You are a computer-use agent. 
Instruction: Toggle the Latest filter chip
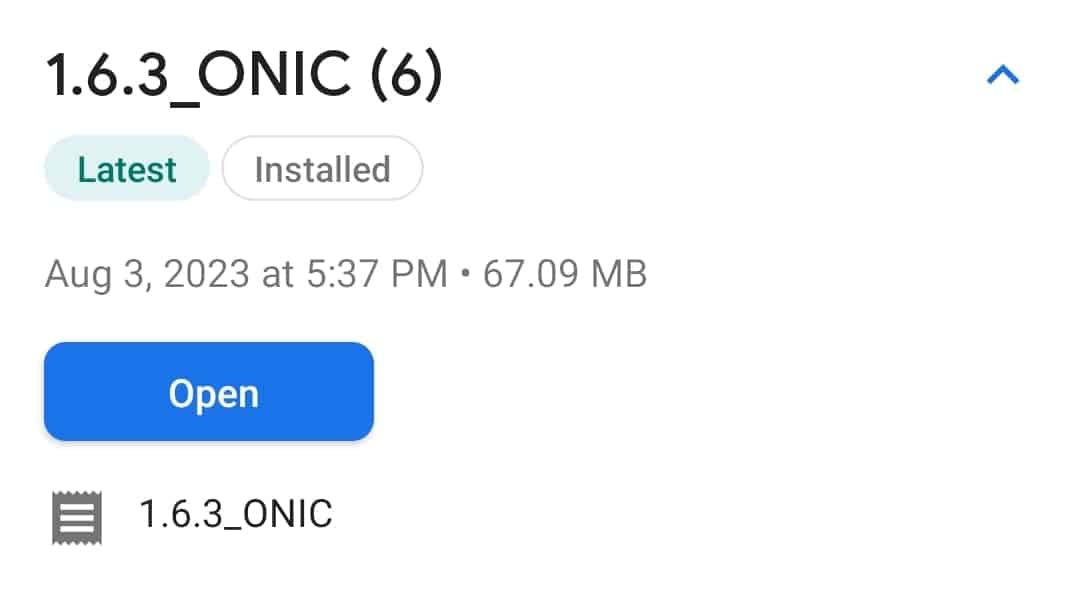[126, 168]
